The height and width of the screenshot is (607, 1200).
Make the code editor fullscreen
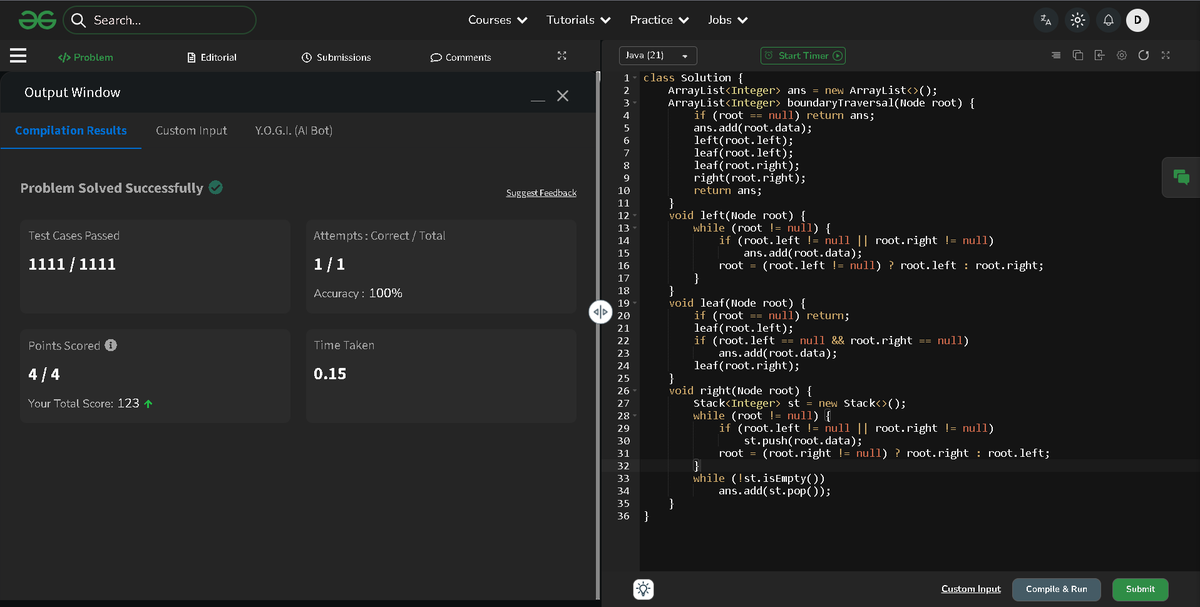[1165, 55]
